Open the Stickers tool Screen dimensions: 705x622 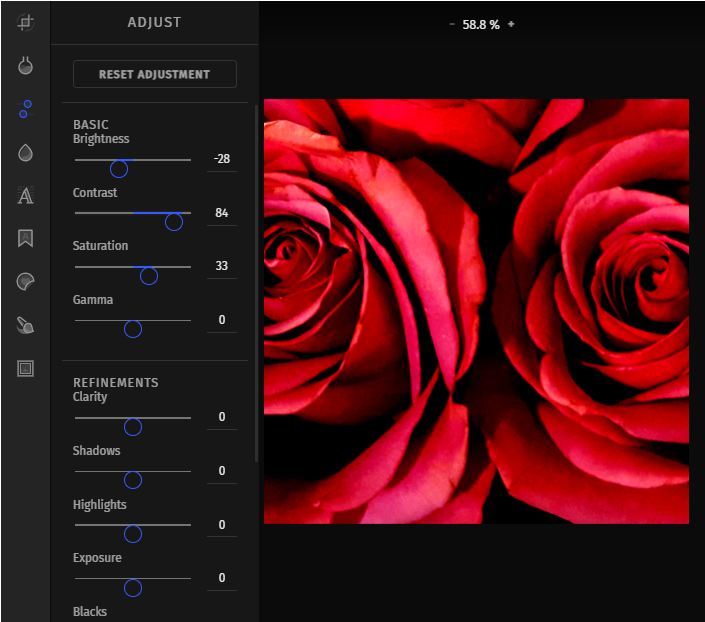pos(25,282)
